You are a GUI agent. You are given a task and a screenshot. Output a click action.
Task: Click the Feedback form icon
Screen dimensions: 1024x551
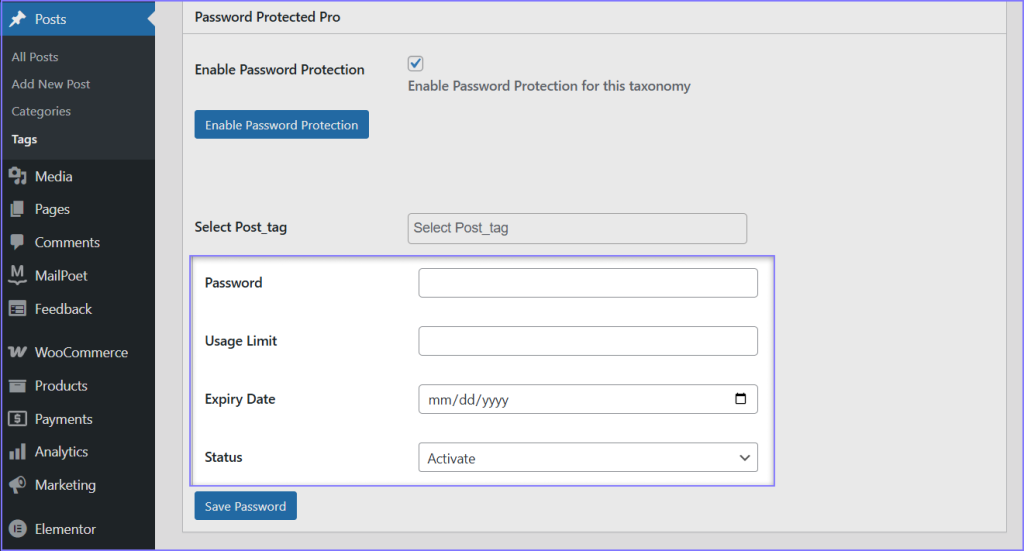[x=17, y=309]
